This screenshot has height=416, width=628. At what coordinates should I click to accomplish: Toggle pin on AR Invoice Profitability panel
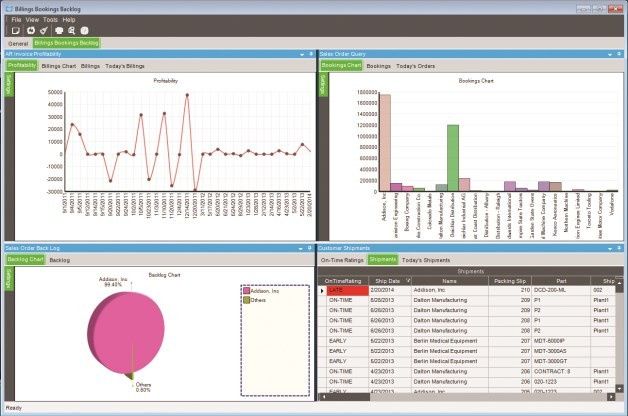click(x=311, y=54)
